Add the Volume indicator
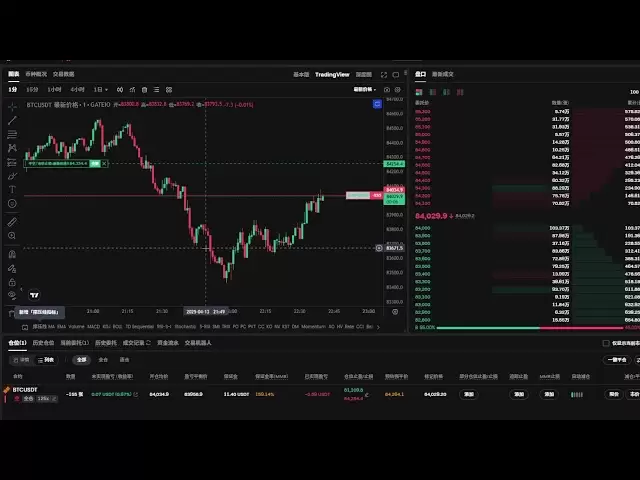 click(76, 327)
